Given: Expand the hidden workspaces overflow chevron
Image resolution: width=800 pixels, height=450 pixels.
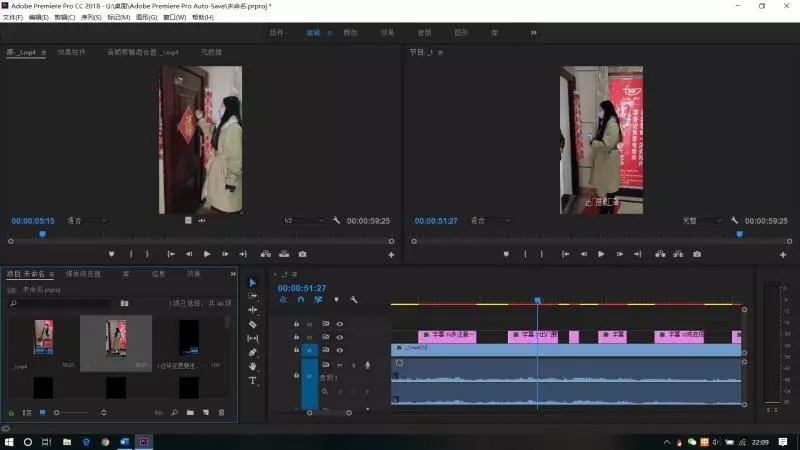Looking at the screenshot, I should (533, 32).
